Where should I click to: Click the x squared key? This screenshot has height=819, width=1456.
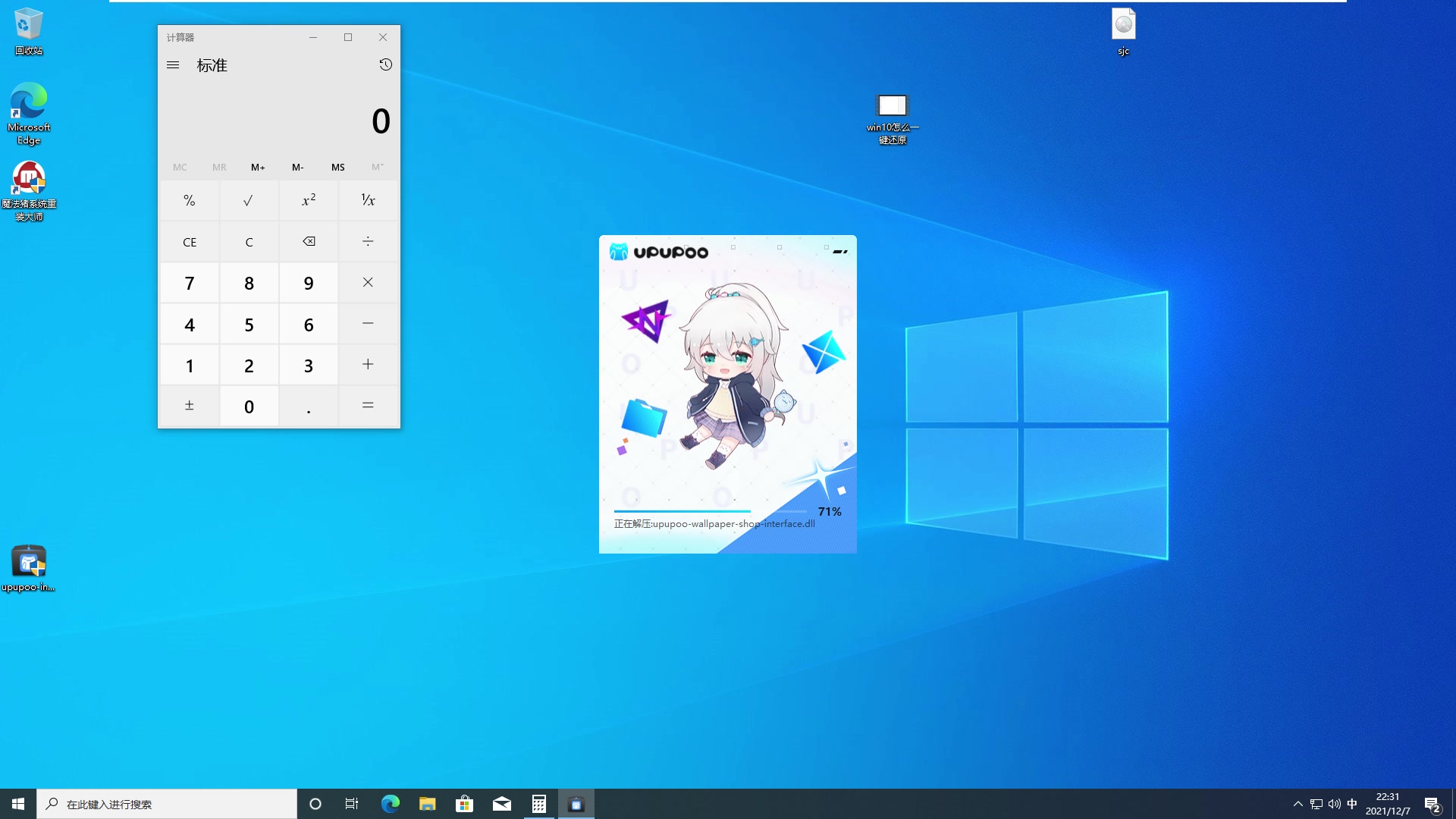[x=309, y=200]
